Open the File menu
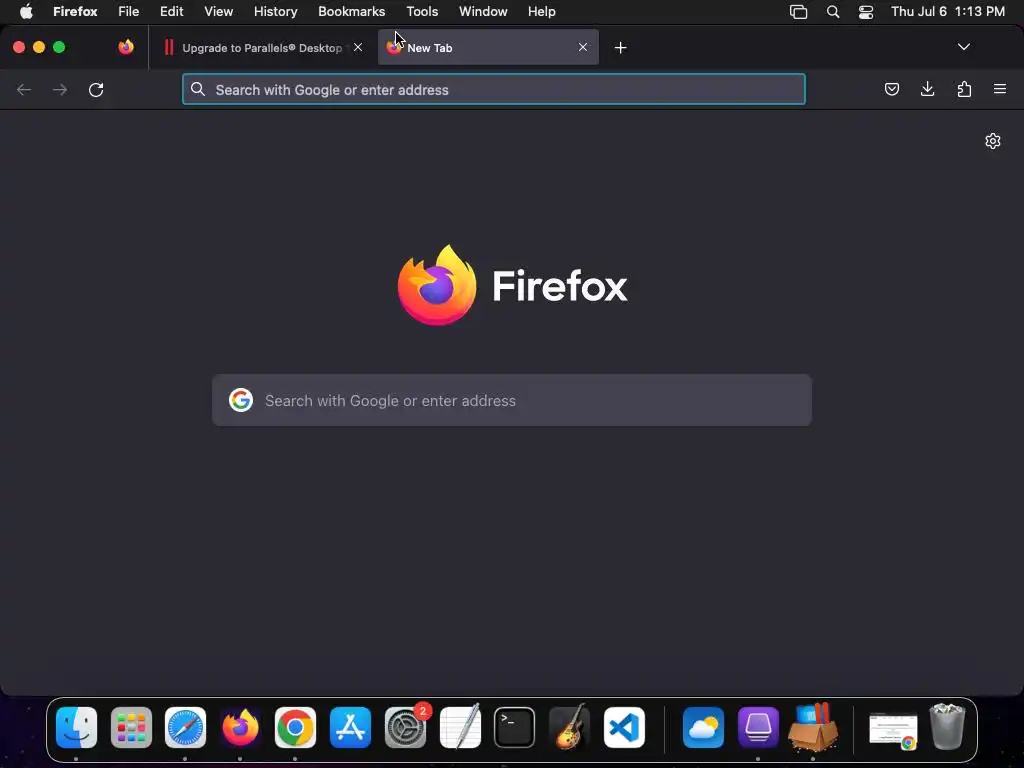 pyautogui.click(x=128, y=12)
